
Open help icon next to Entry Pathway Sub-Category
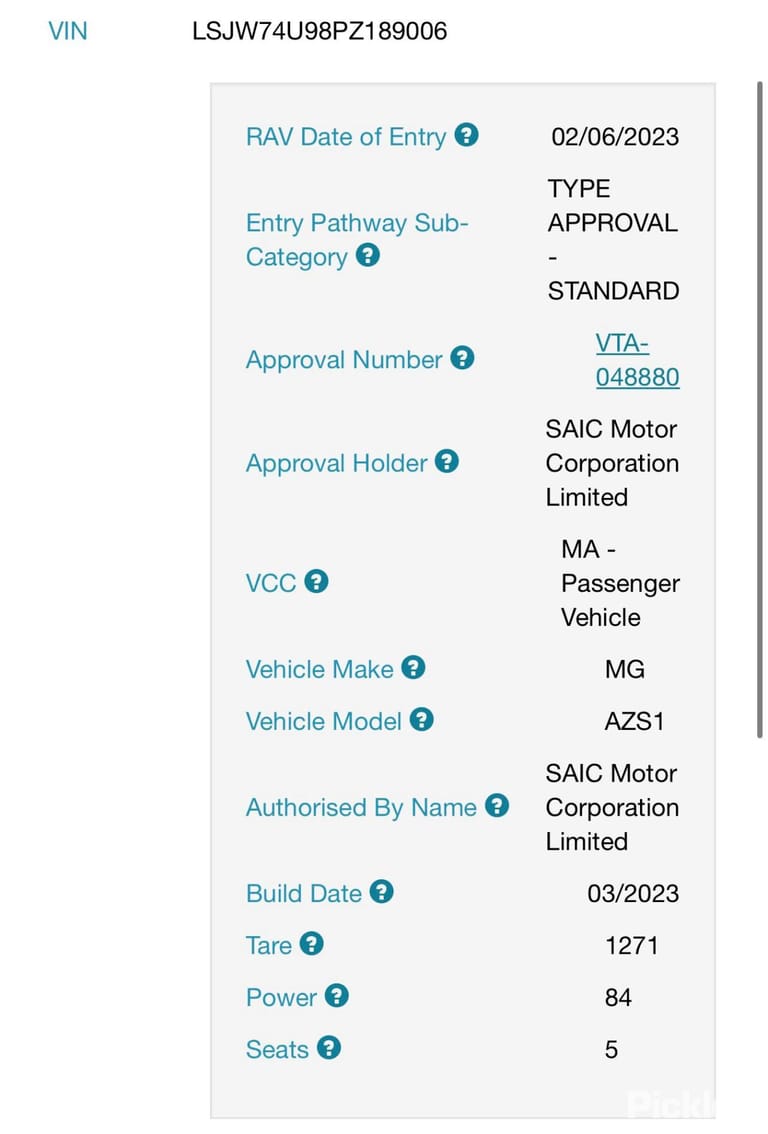point(368,255)
